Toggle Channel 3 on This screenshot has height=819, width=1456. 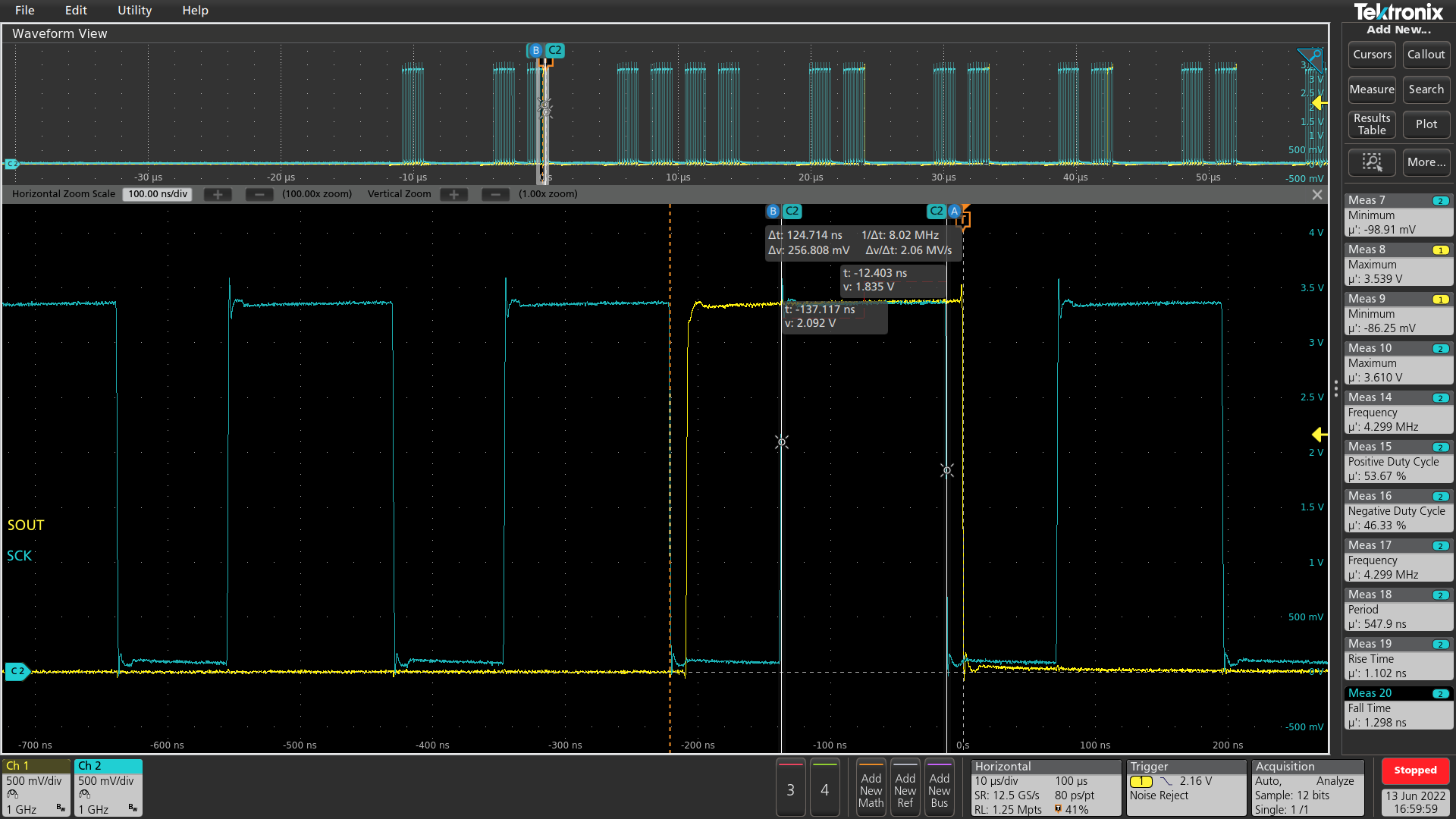790,789
